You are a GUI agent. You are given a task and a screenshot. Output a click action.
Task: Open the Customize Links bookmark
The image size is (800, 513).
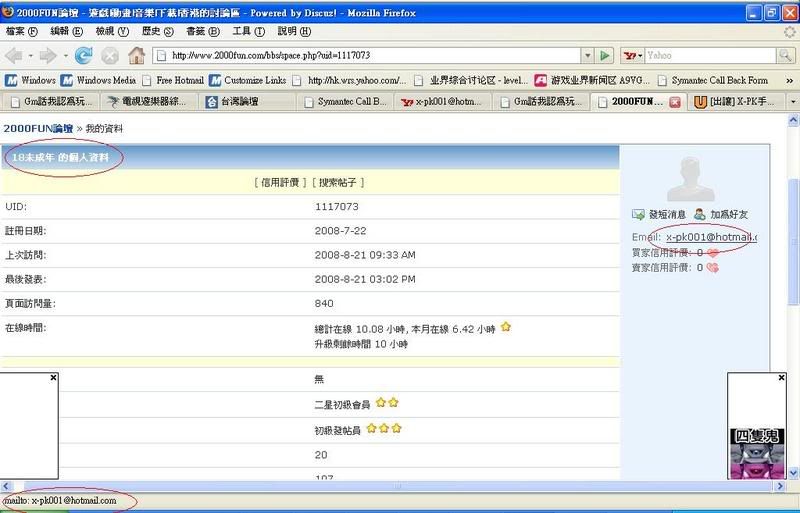(x=247, y=81)
